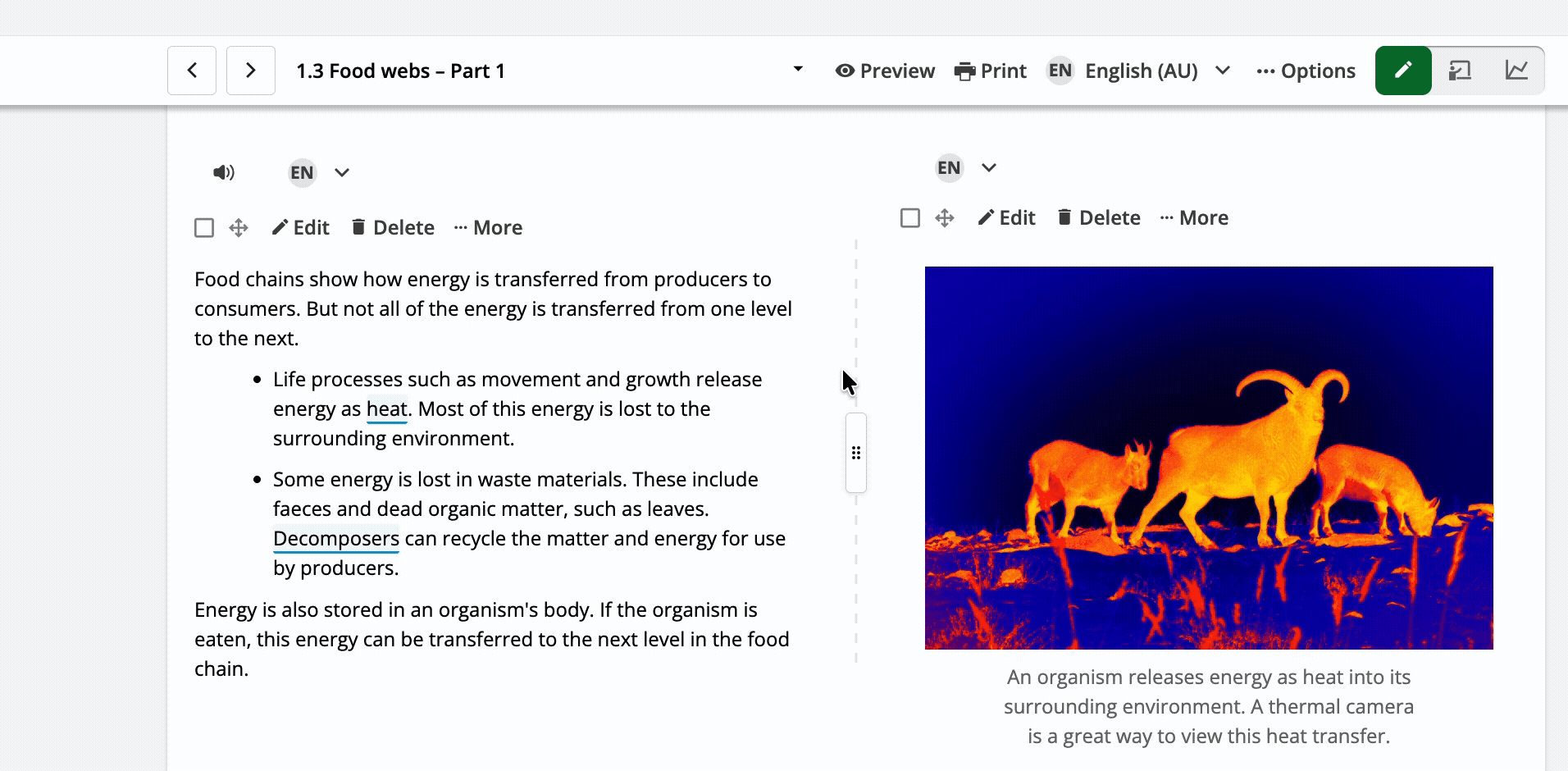Toggle Preview mode with the eye icon
The image size is (1568, 771).
coord(885,71)
